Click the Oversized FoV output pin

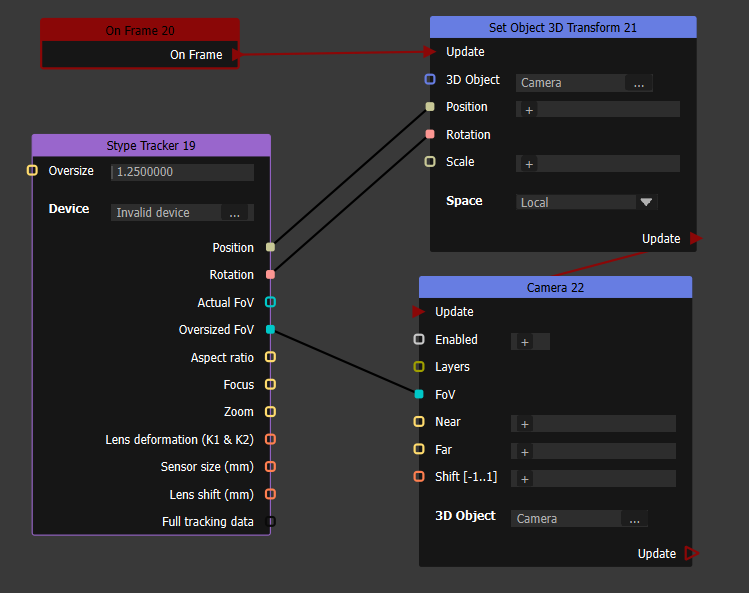pos(270,329)
